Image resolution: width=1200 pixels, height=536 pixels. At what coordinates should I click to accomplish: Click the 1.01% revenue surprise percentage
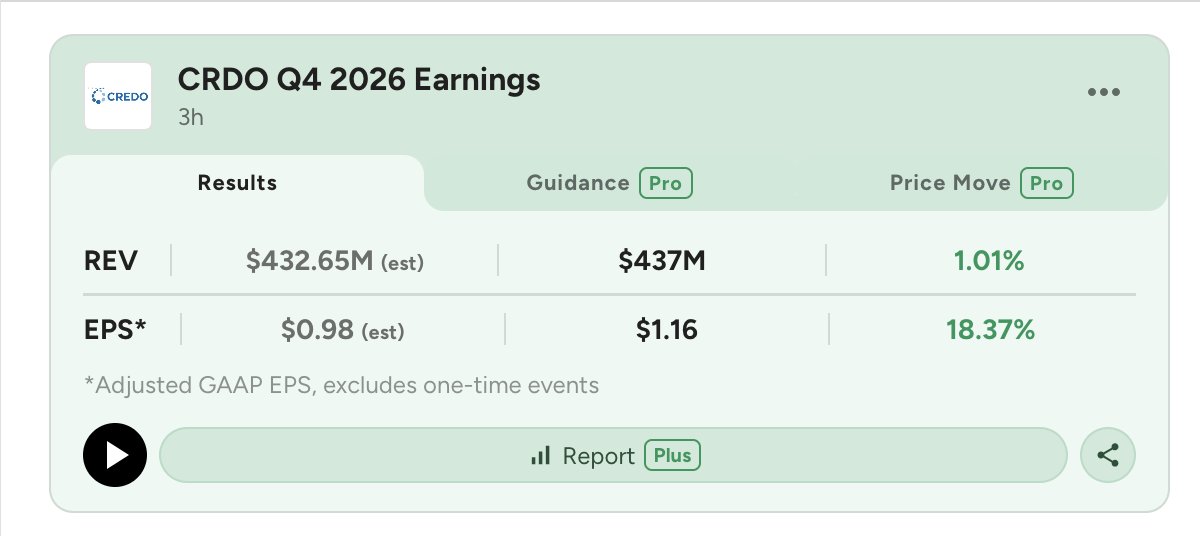pyautogui.click(x=987, y=262)
